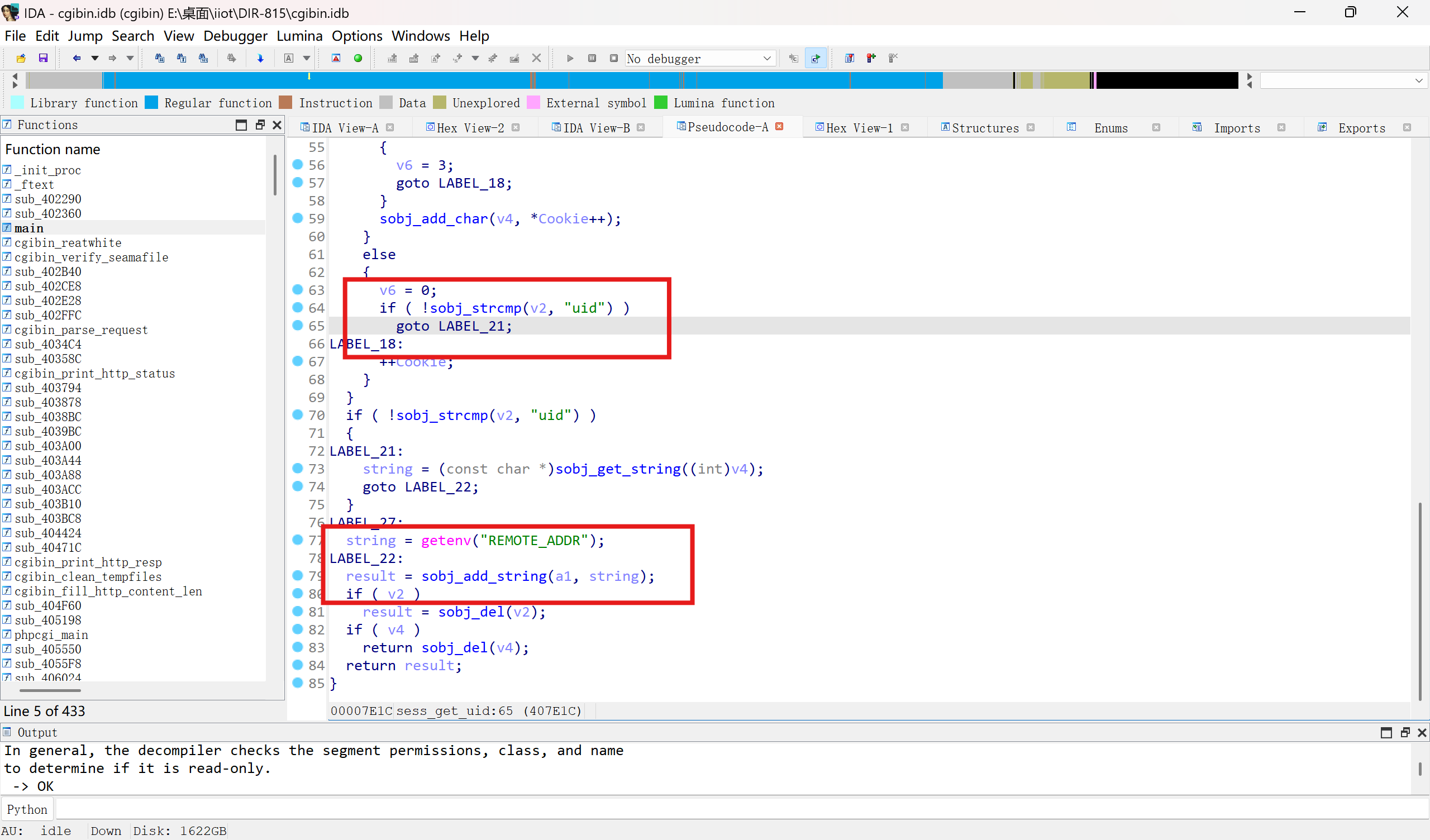Open the No debugger selection dropdown
The width and height of the screenshot is (1430, 840).
point(700,59)
